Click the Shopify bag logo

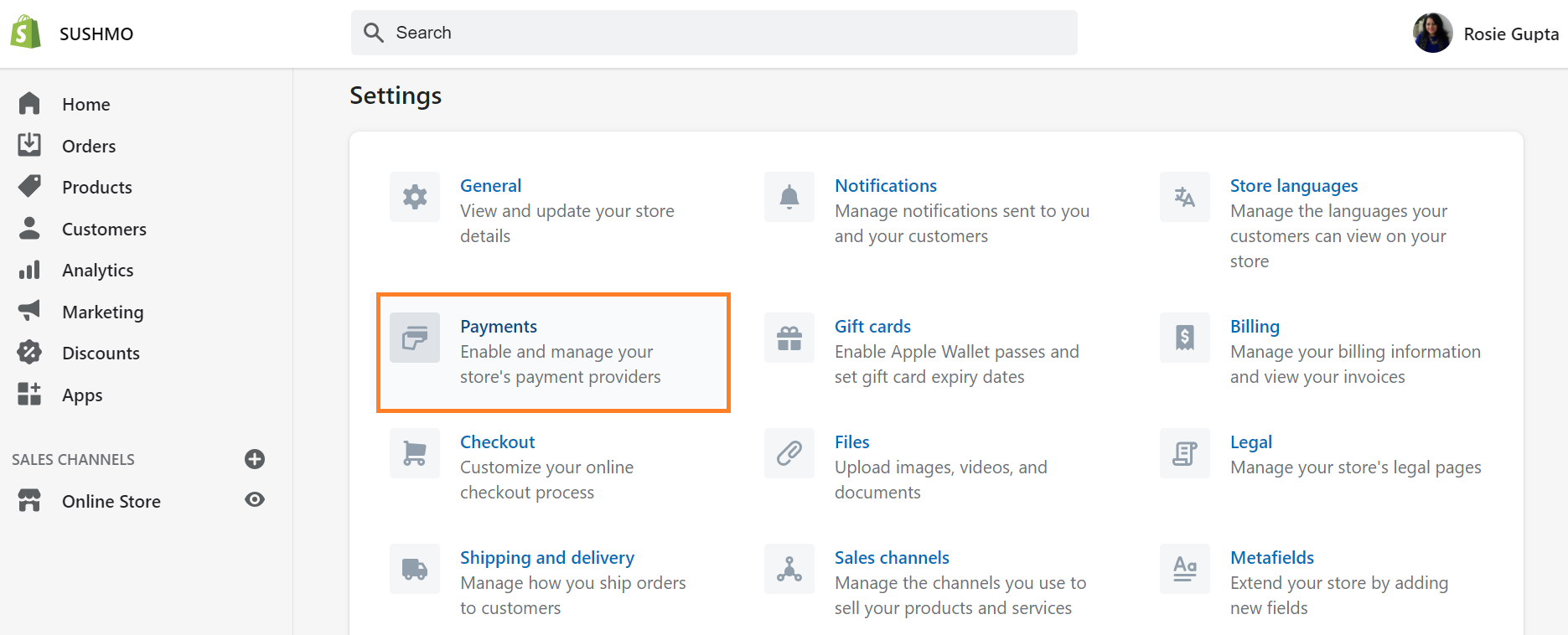click(25, 33)
